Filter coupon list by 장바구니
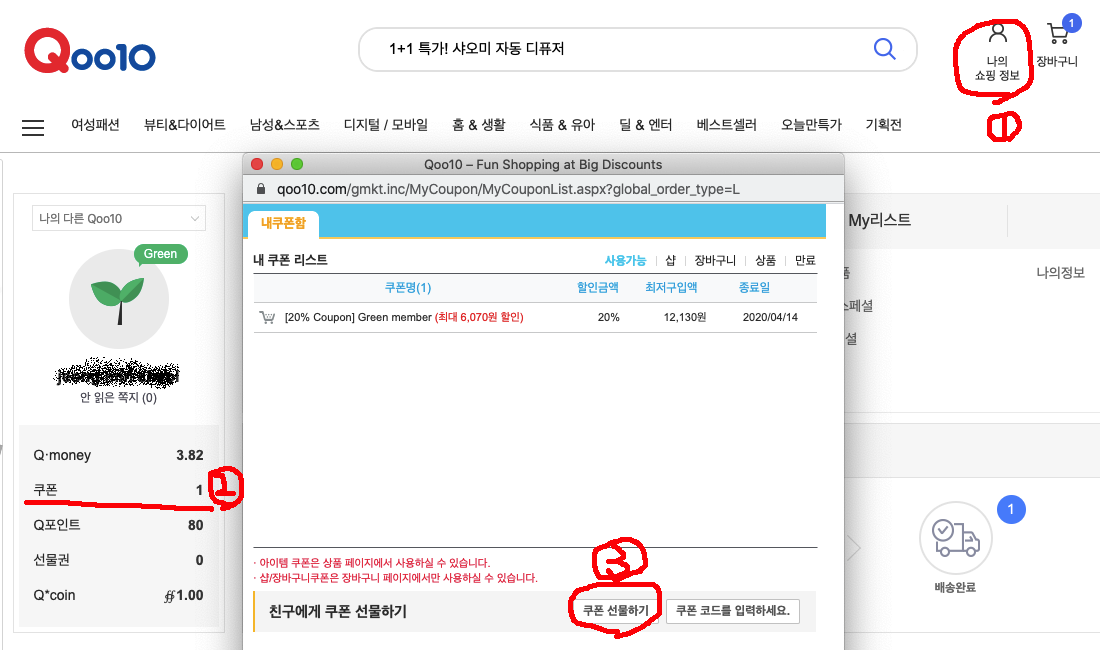Screen dimensions: 1100x650 715,260
